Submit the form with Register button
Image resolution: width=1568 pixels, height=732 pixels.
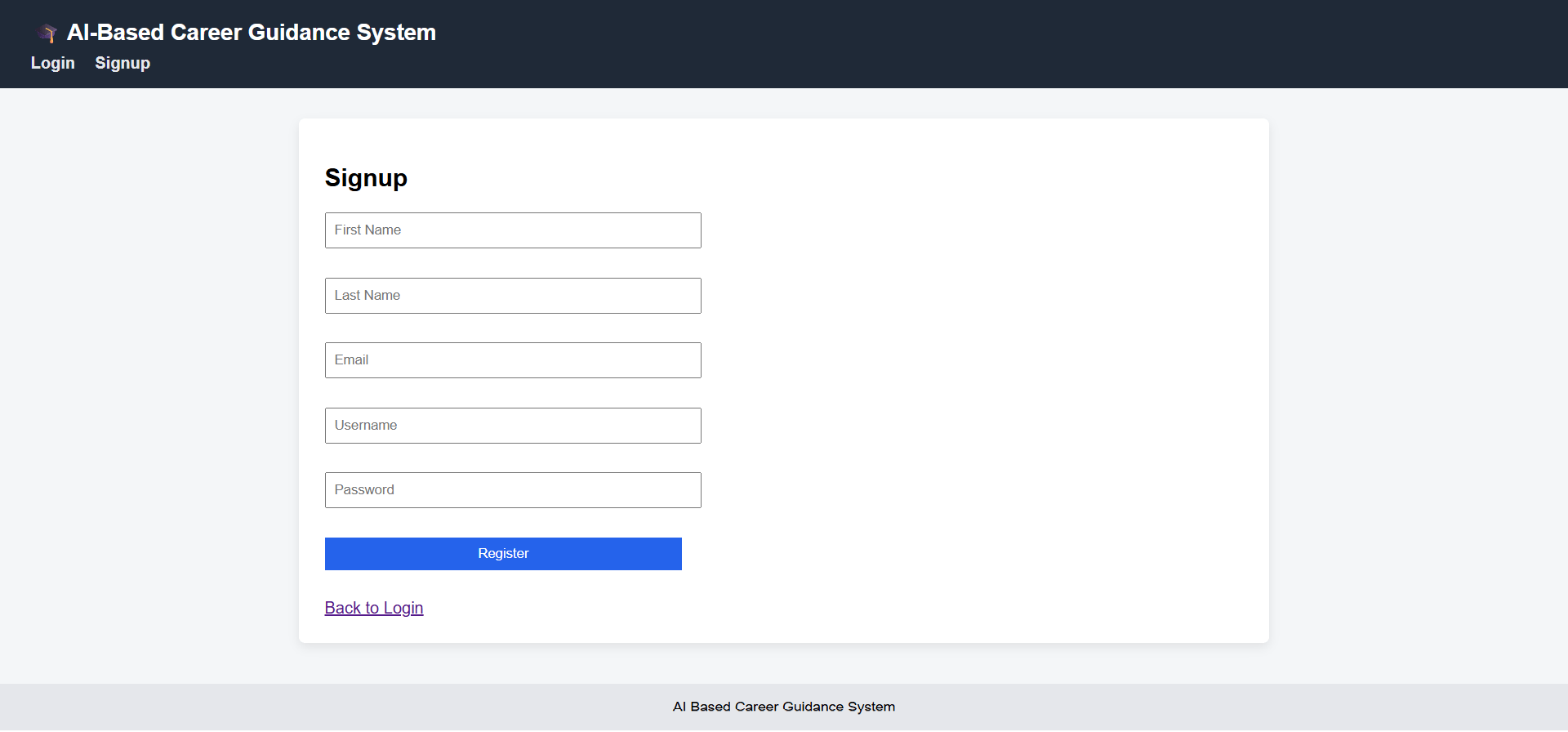(x=503, y=554)
